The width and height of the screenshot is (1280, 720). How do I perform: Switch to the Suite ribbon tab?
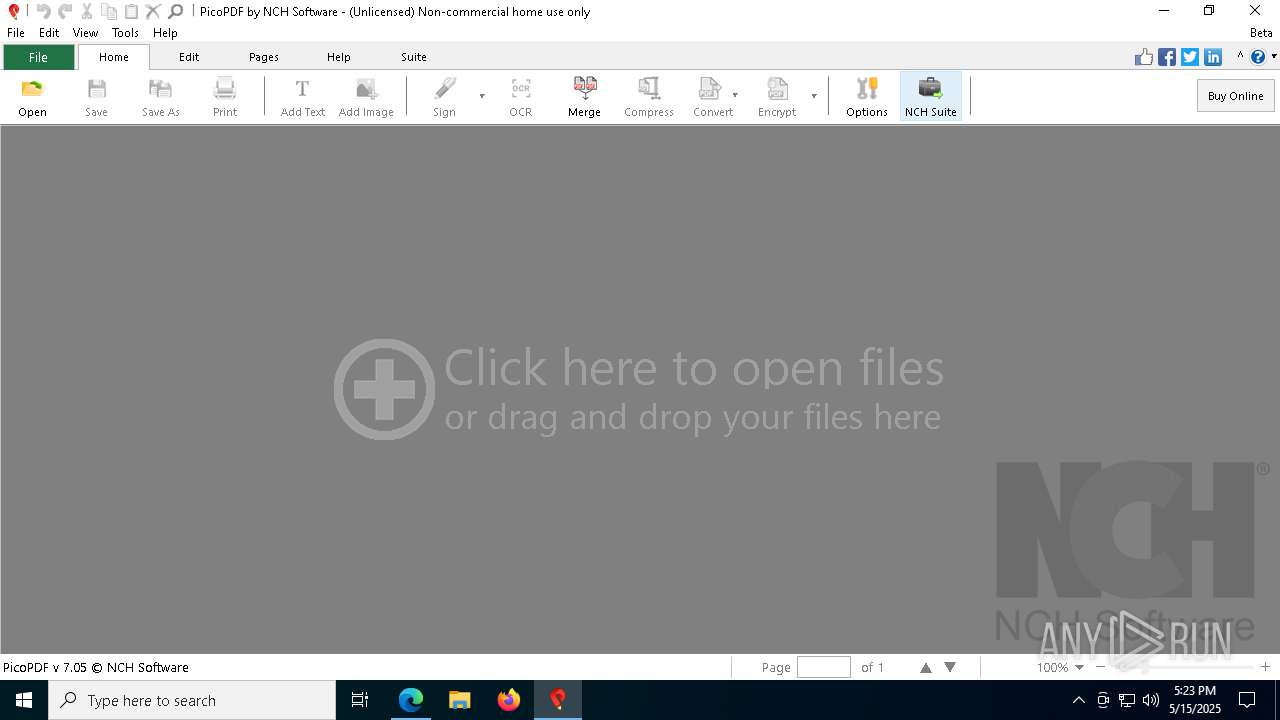tap(414, 57)
